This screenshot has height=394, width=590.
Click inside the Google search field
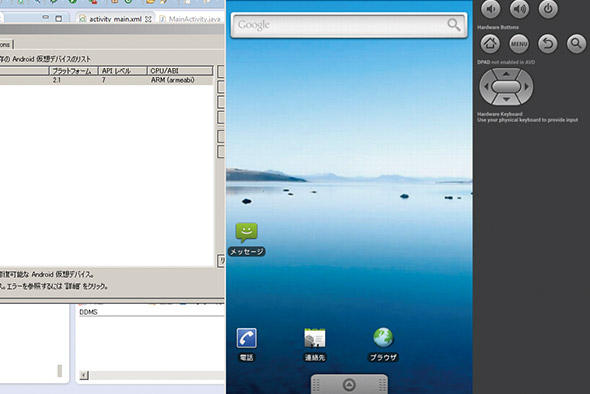[339, 25]
